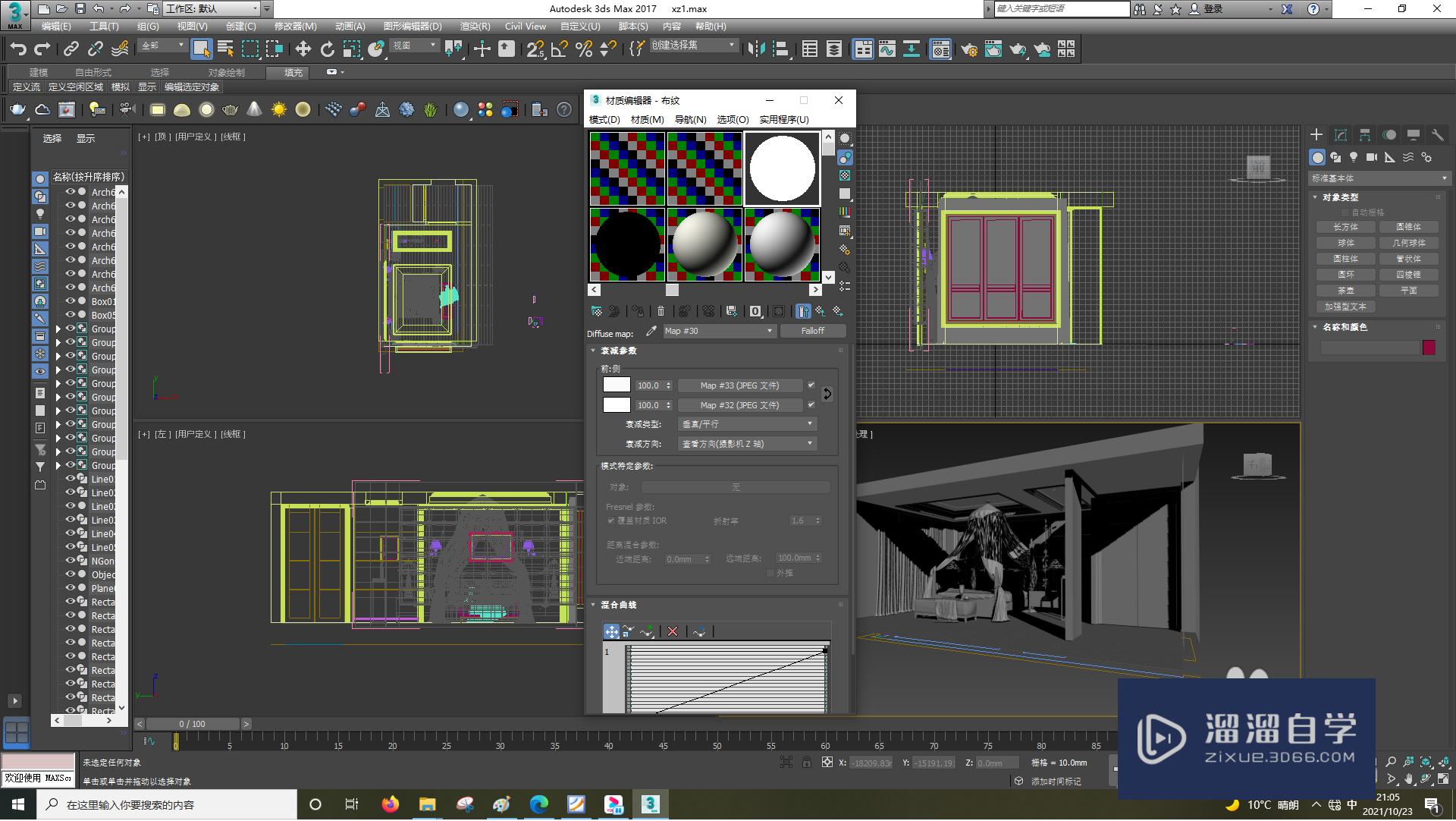This screenshot has width=1456, height=821.
Task: Open the Map #30 name dropdown
Action: (718, 332)
